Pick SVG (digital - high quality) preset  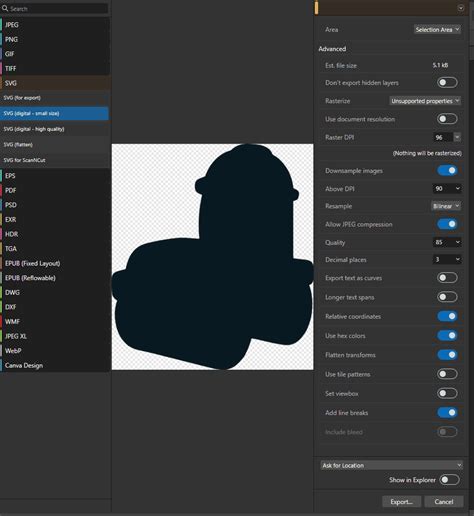(55, 129)
